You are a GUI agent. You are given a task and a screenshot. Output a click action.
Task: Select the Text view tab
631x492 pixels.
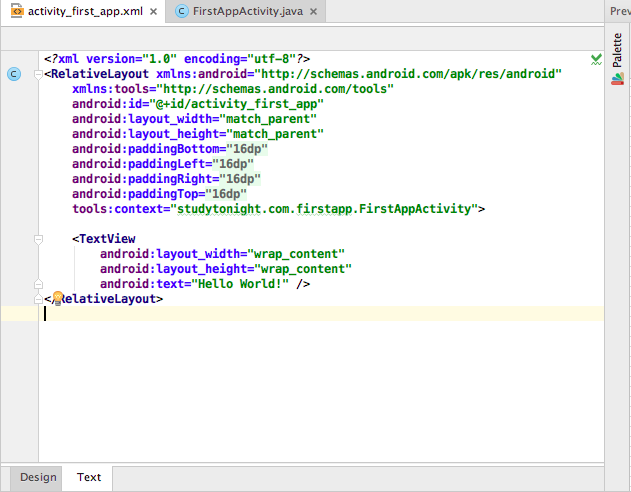point(89,477)
